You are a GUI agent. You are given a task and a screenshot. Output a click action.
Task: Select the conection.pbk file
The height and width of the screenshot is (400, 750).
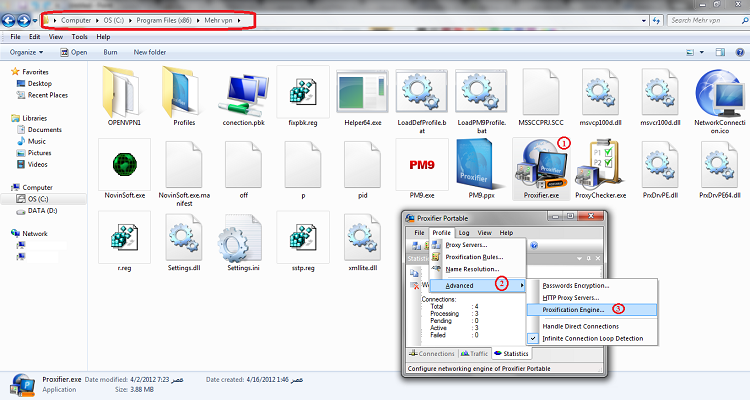coord(243,97)
